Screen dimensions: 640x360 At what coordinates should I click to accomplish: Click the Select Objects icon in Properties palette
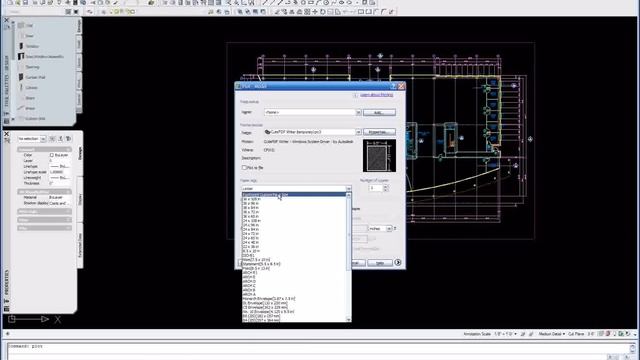click(x=60, y=139)
